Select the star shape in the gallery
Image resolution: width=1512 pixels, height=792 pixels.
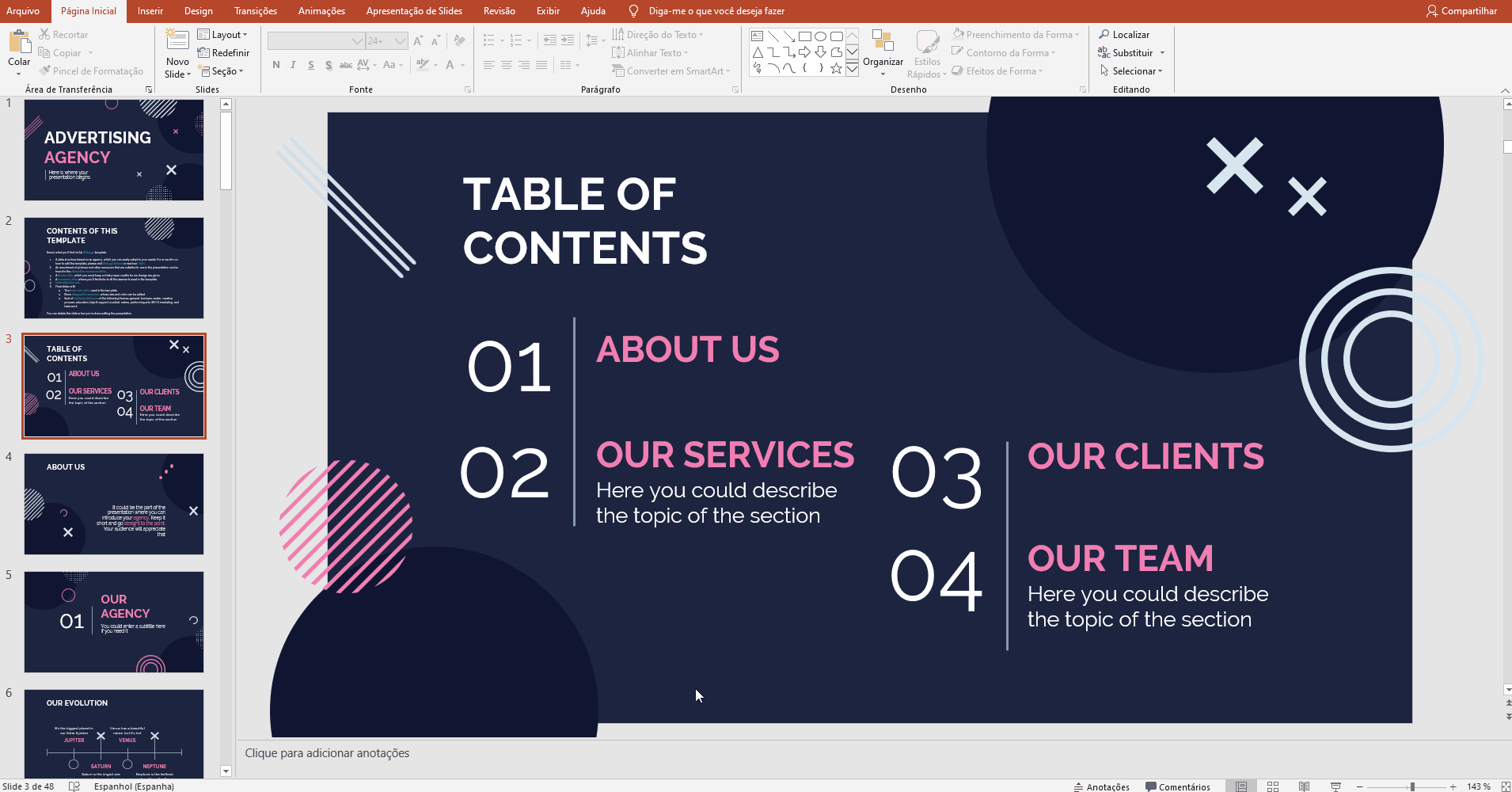(x=836, y=68)
